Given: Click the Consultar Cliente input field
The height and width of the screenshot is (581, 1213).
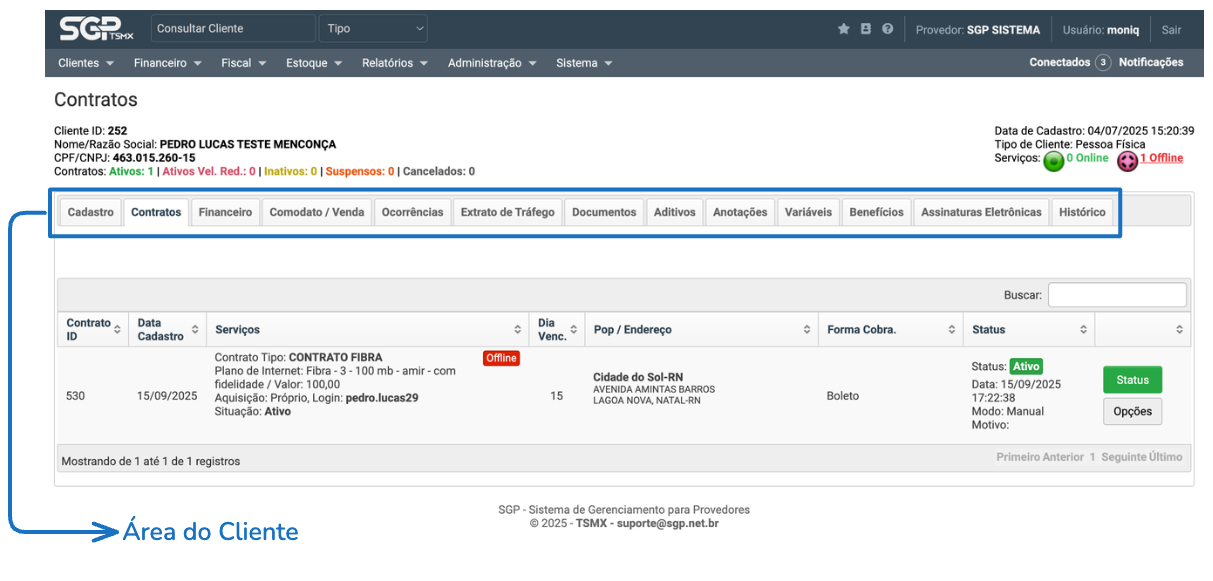Looking at the screenshot, I should (233, 29).
